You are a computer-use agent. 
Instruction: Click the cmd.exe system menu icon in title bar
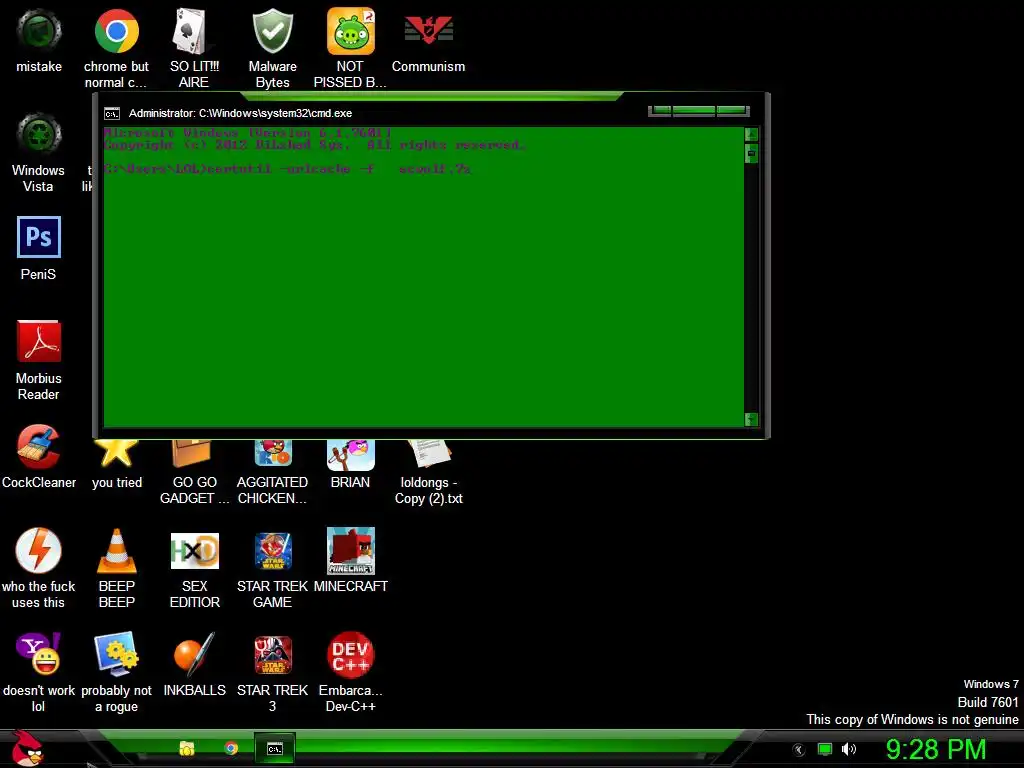tap(112, 114)
